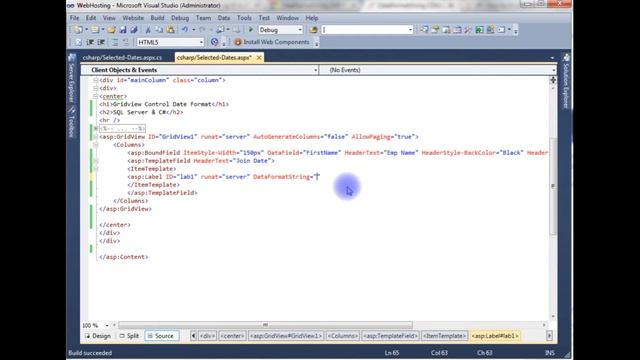
Task: Click the Copy icon in toolbar
Action: [x=159, y=30]
